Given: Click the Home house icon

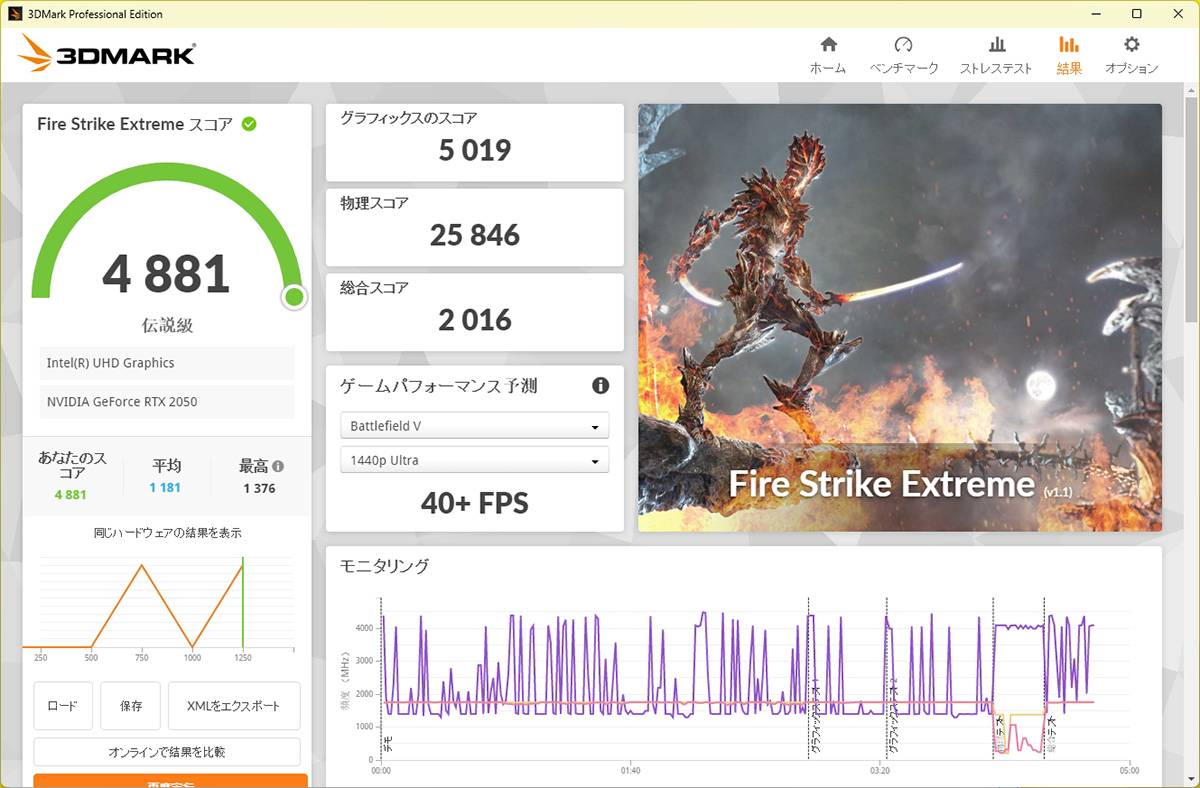Looking at the screenshot, I should pos(828,45).
